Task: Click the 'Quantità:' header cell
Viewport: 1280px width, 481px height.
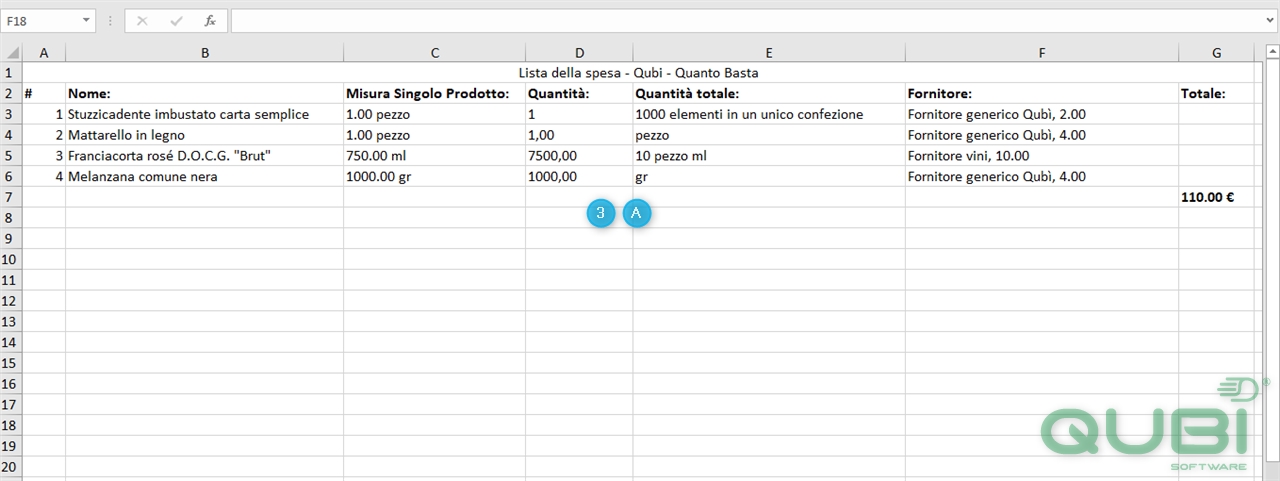Action: (x=579, y=94)
